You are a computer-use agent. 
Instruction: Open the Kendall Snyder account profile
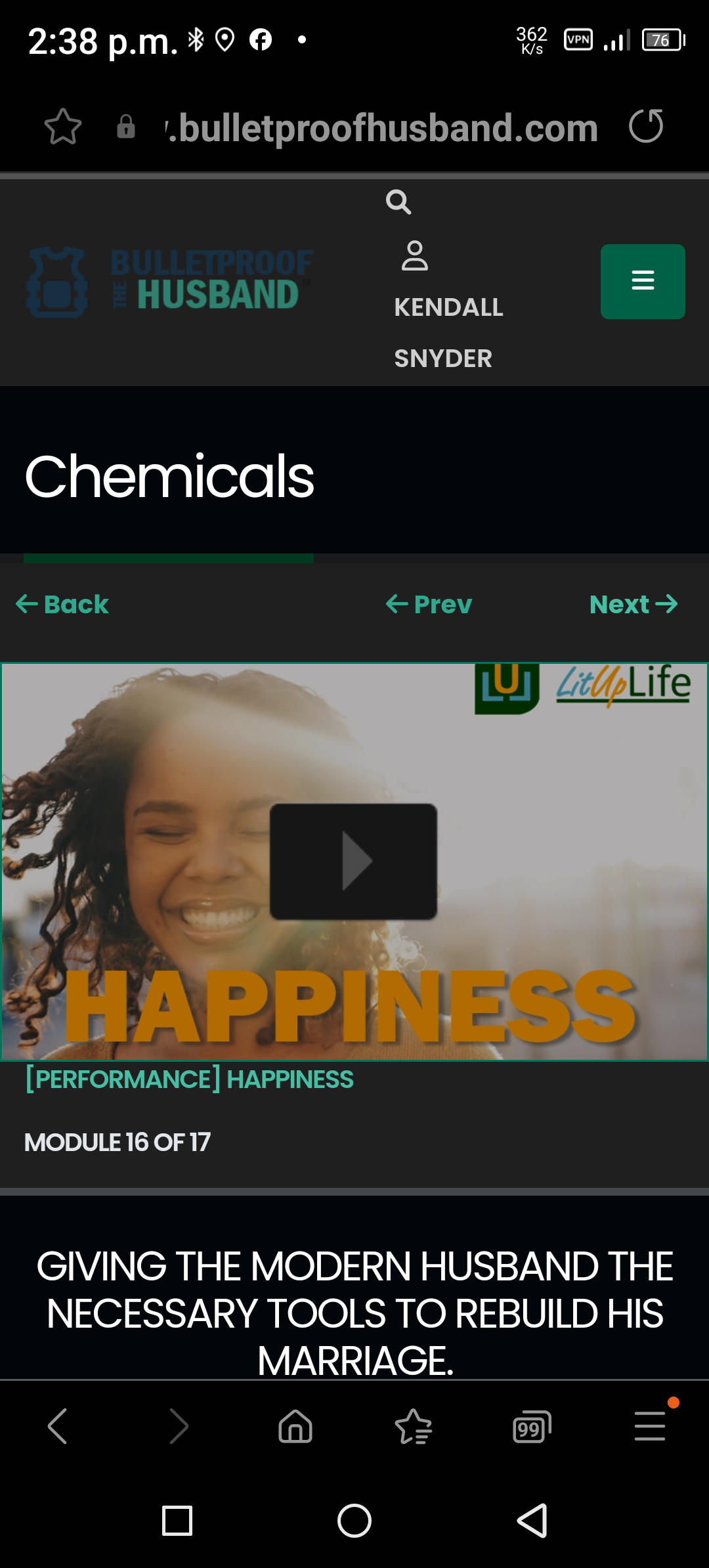tap(448, 306)
